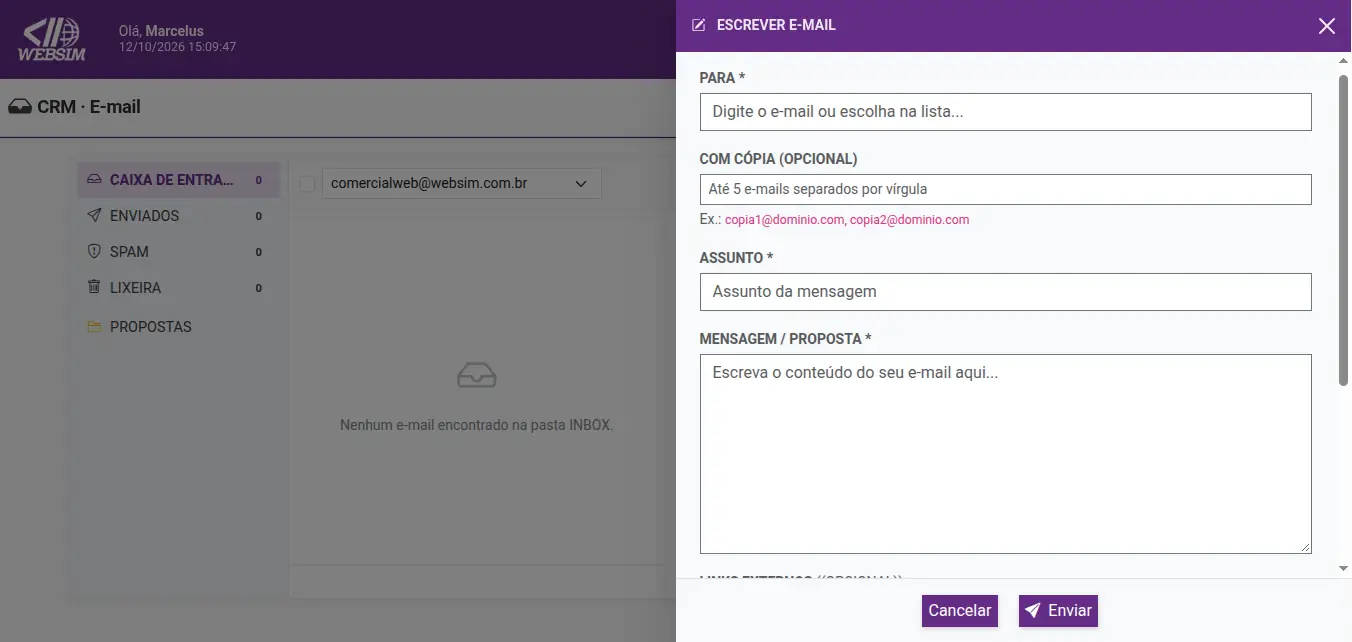Viewport: 1352px width, 642px height.
Task: Click the inbox tray icon beside CRM · E-mail
Action: point(20,107)
